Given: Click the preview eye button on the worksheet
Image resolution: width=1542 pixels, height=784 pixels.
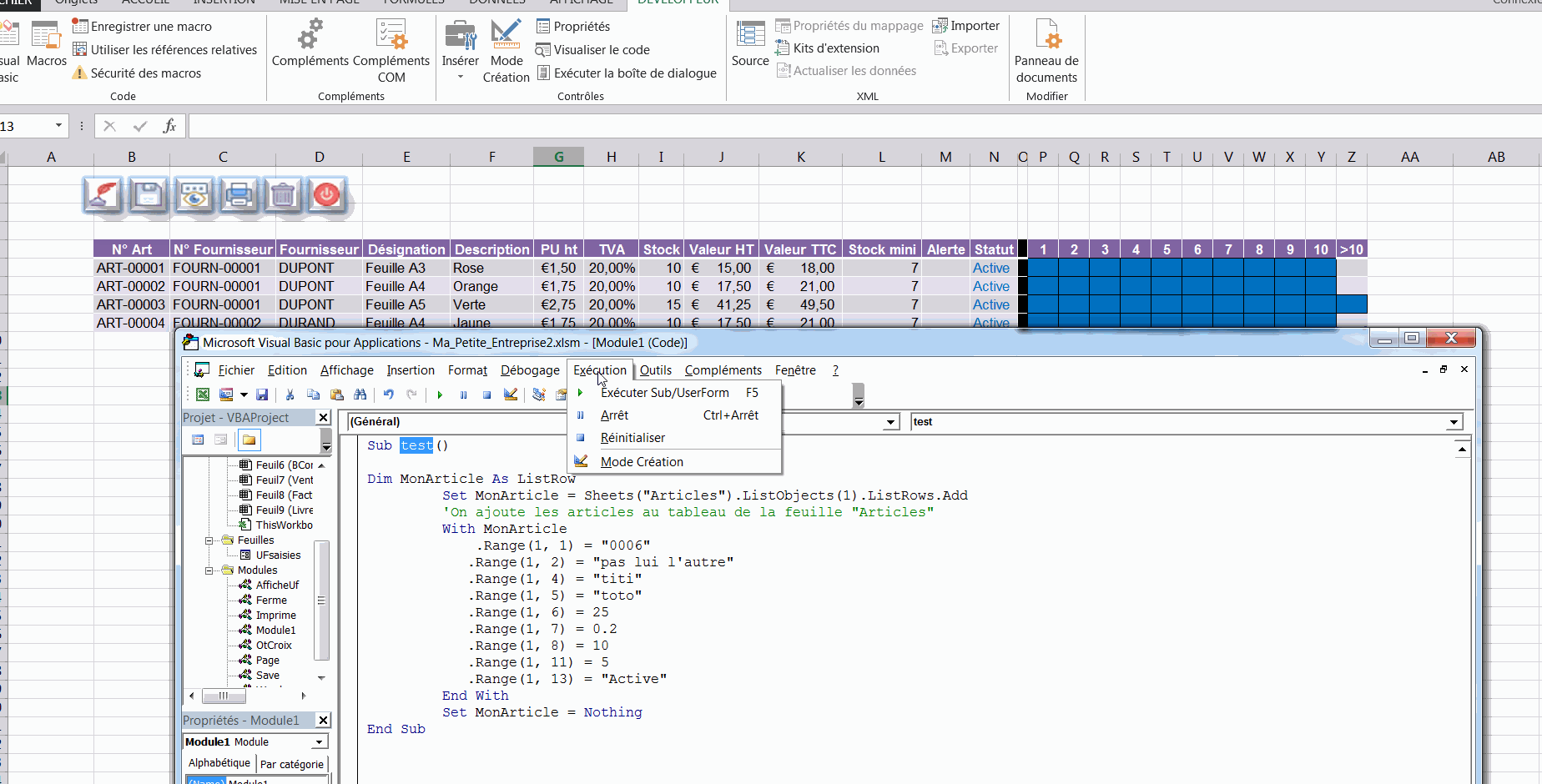Looking at the screenshot, I should pyautogui.click(x=194, y=195).
